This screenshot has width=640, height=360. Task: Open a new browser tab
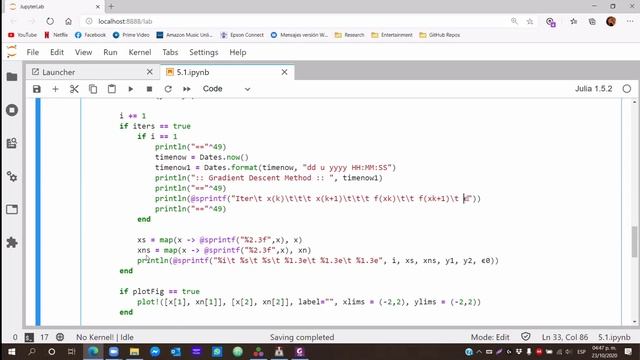[111, 7]
